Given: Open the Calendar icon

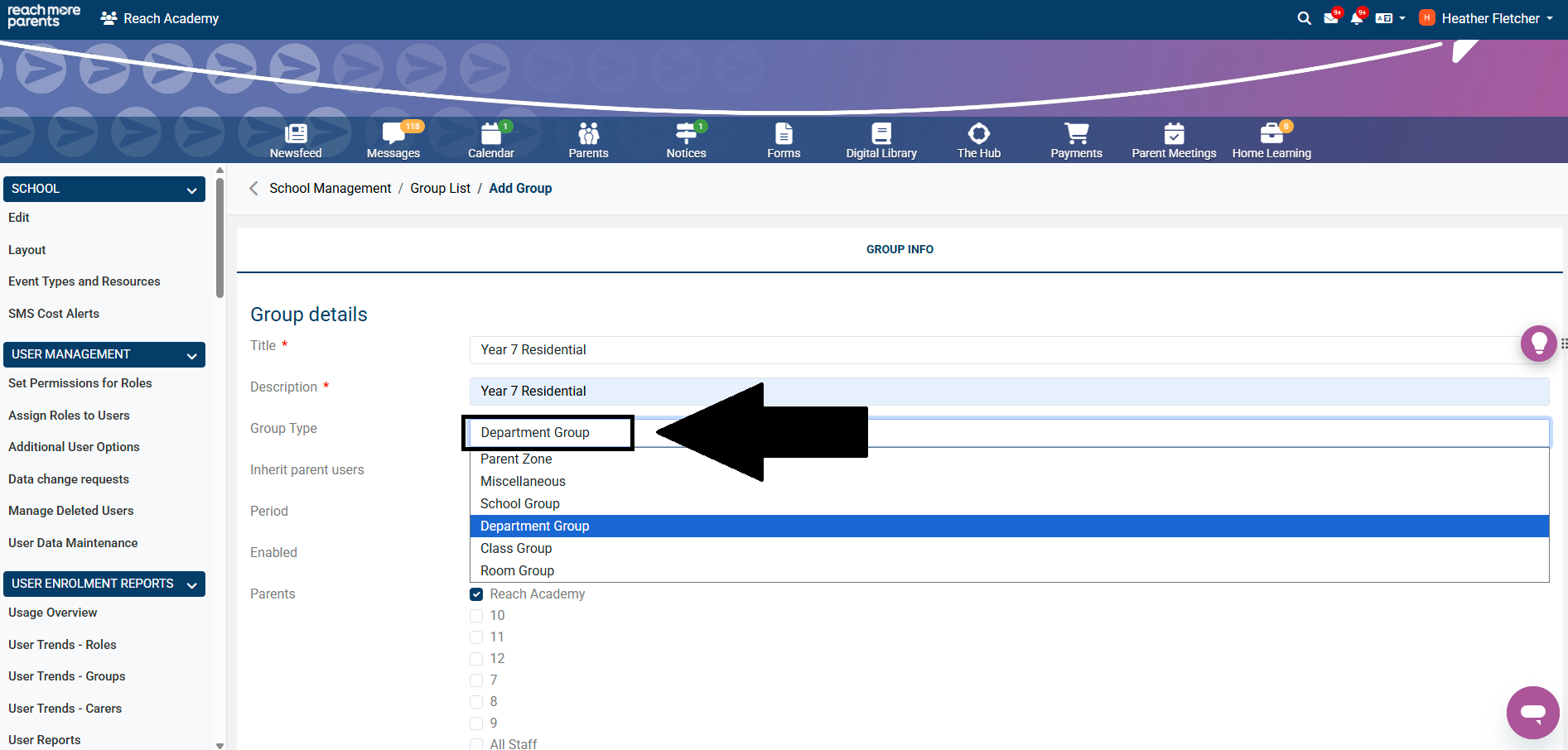Looking at the screenshot, I should [491, 140].
